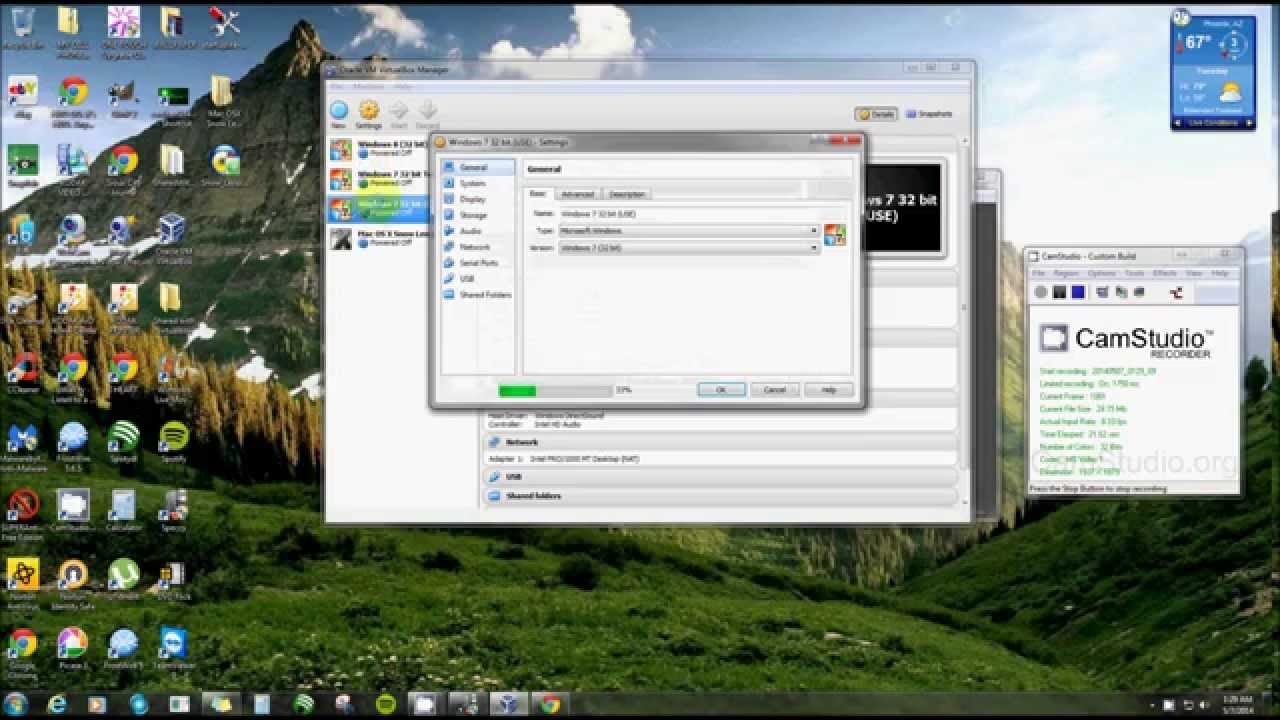Click the CamStudio Record circle button
This screenshot has width=1280, height=720.
(x=1041, y=292)
